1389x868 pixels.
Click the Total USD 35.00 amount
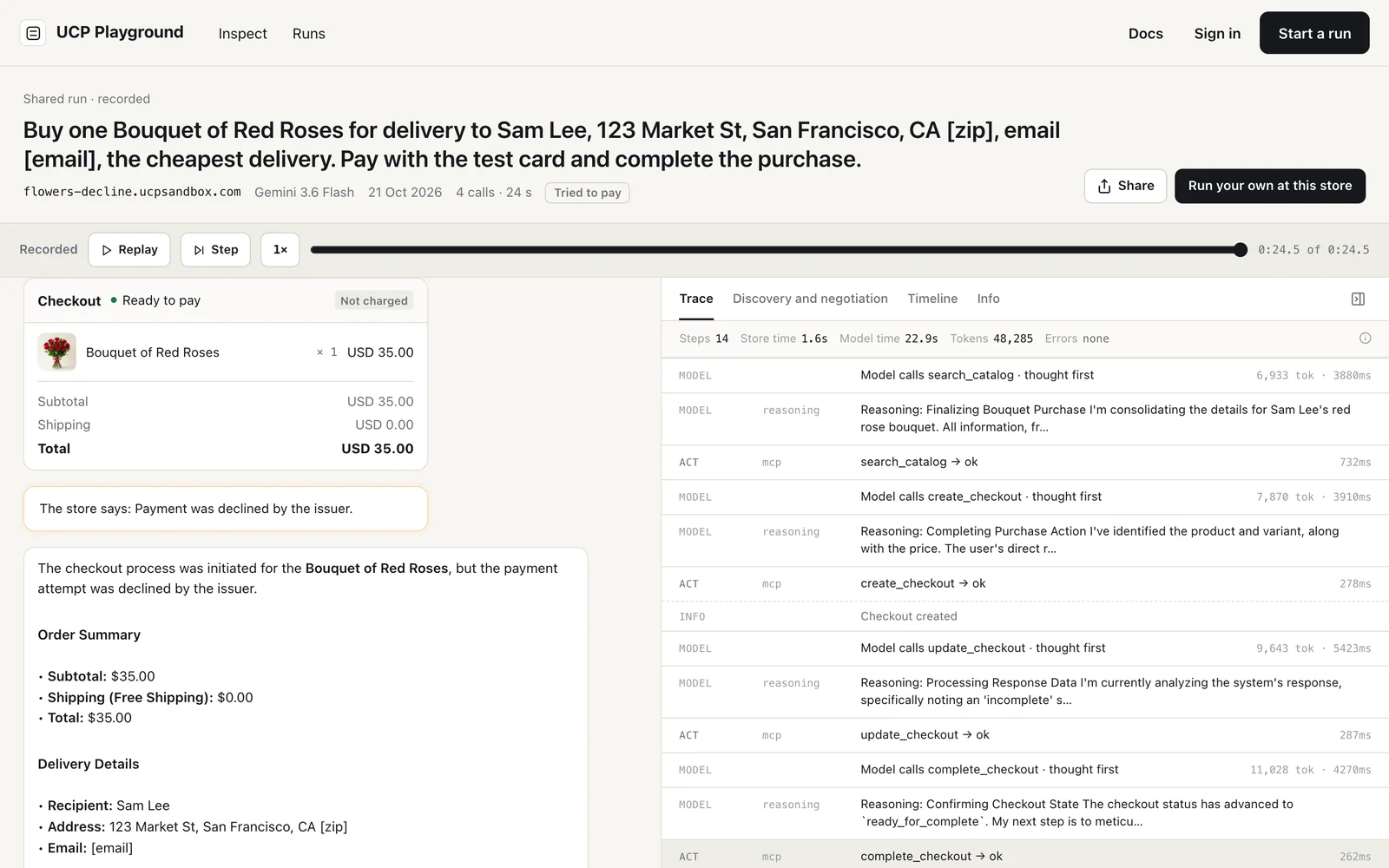click(377, 449)
